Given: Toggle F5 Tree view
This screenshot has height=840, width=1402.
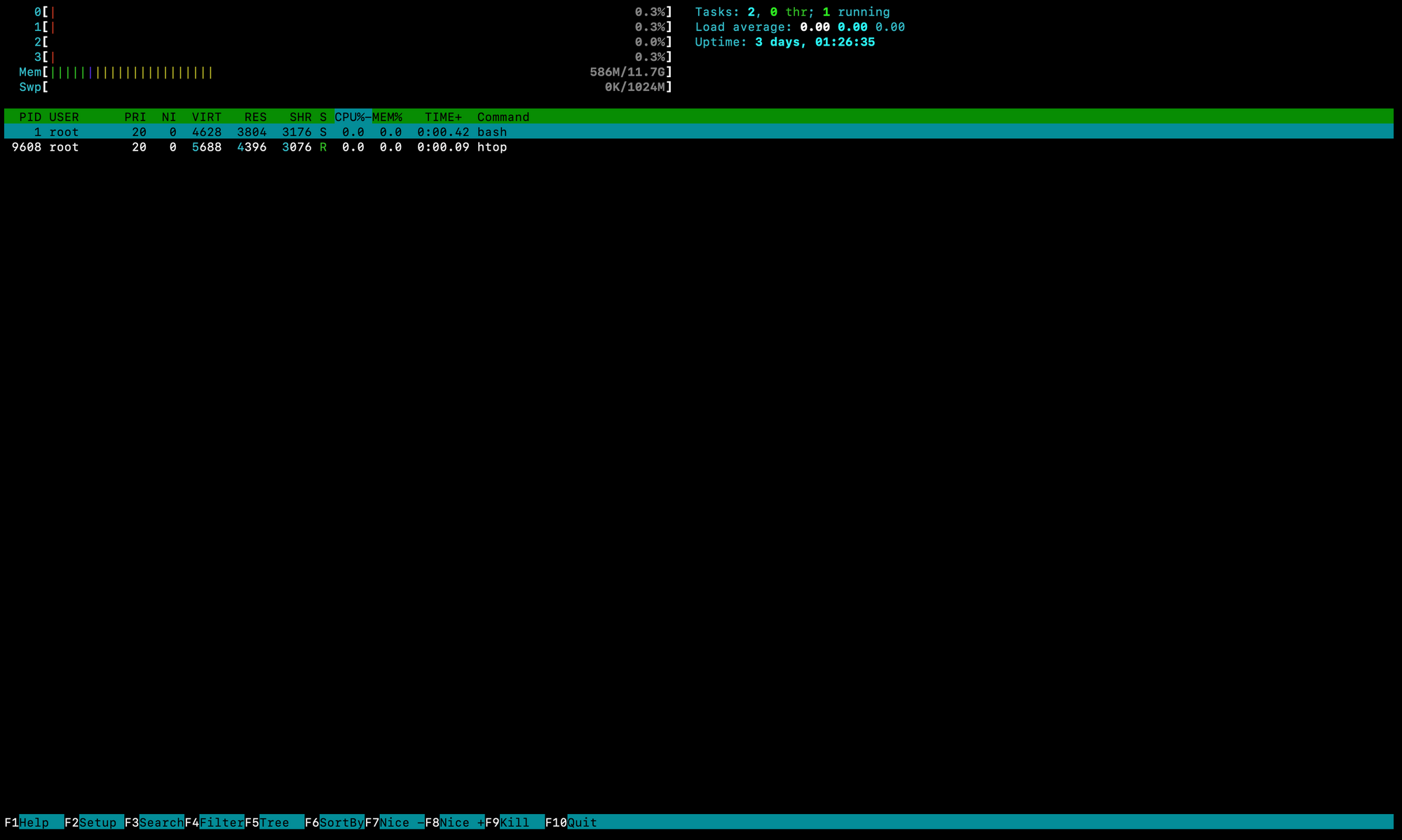Looking at the screenshot, I should (x=274, y=822).
